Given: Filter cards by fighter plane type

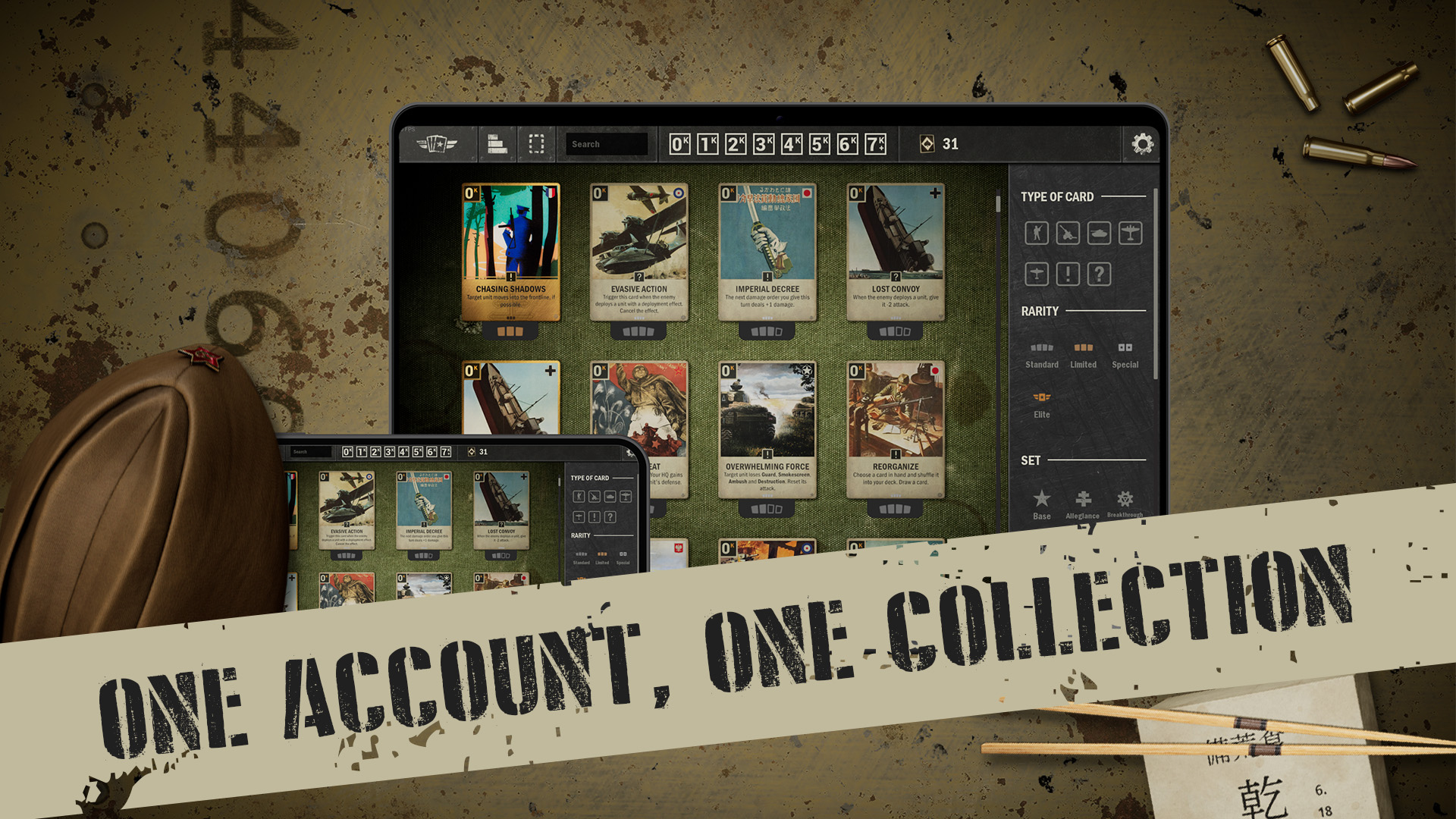Looking at the screenshot, I should [x=1037, y=275].
